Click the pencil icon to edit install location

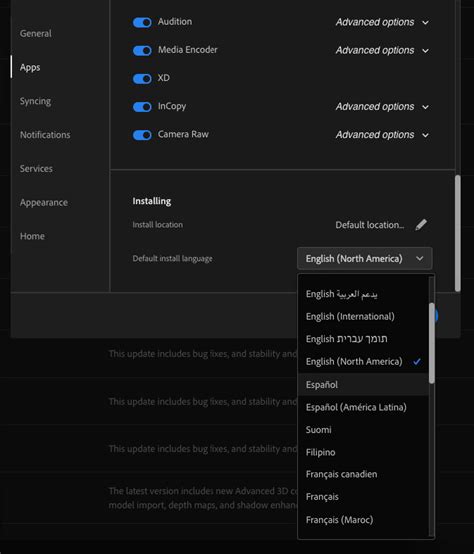(421, 225)
